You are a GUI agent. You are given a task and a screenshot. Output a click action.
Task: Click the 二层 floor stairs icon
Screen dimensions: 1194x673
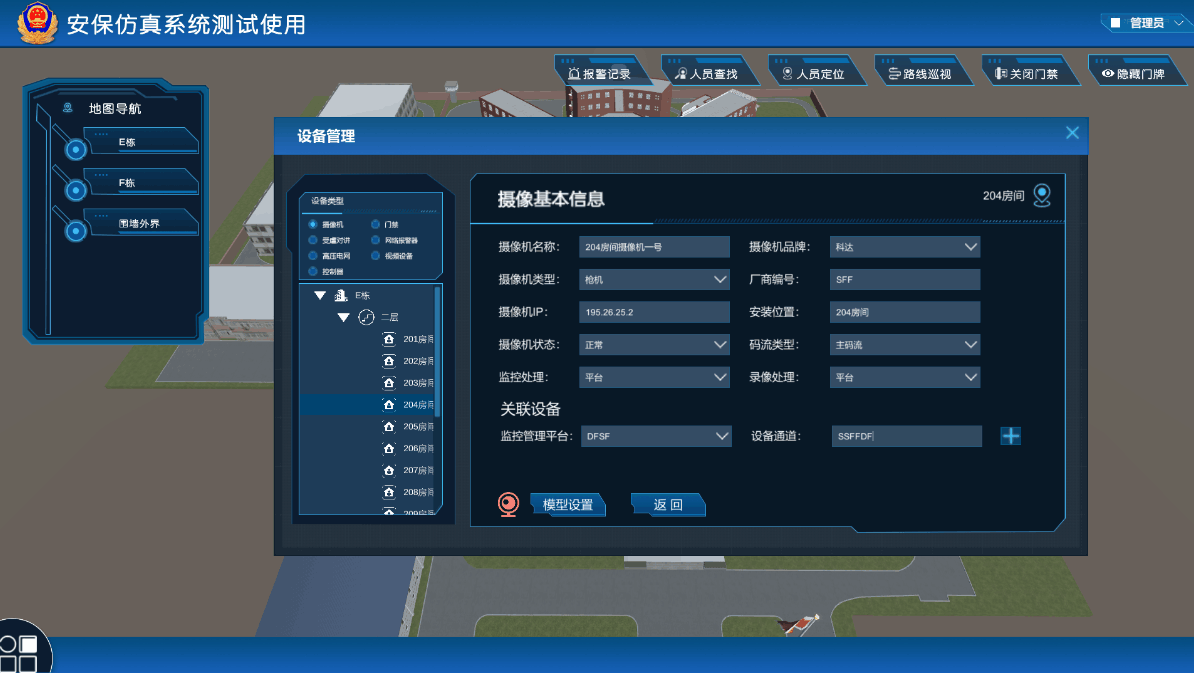point(366,317)
